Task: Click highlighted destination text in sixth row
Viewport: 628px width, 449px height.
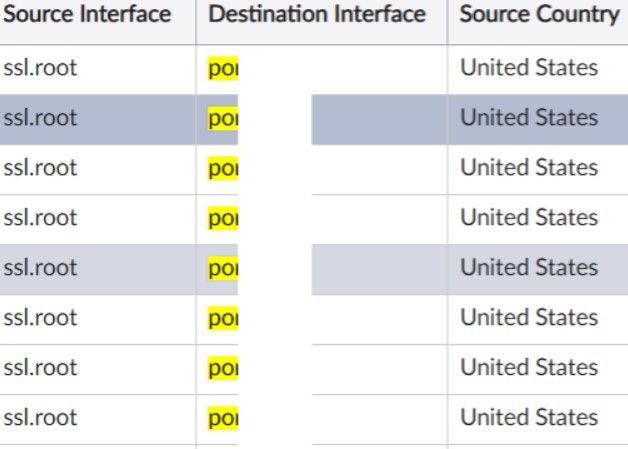Action: click(x=222, y=319)
